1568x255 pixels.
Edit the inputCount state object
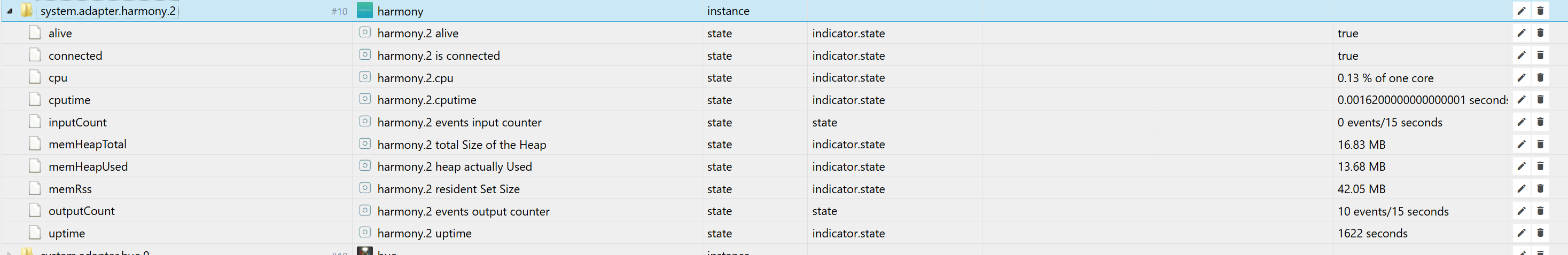tap(1521, 122)
